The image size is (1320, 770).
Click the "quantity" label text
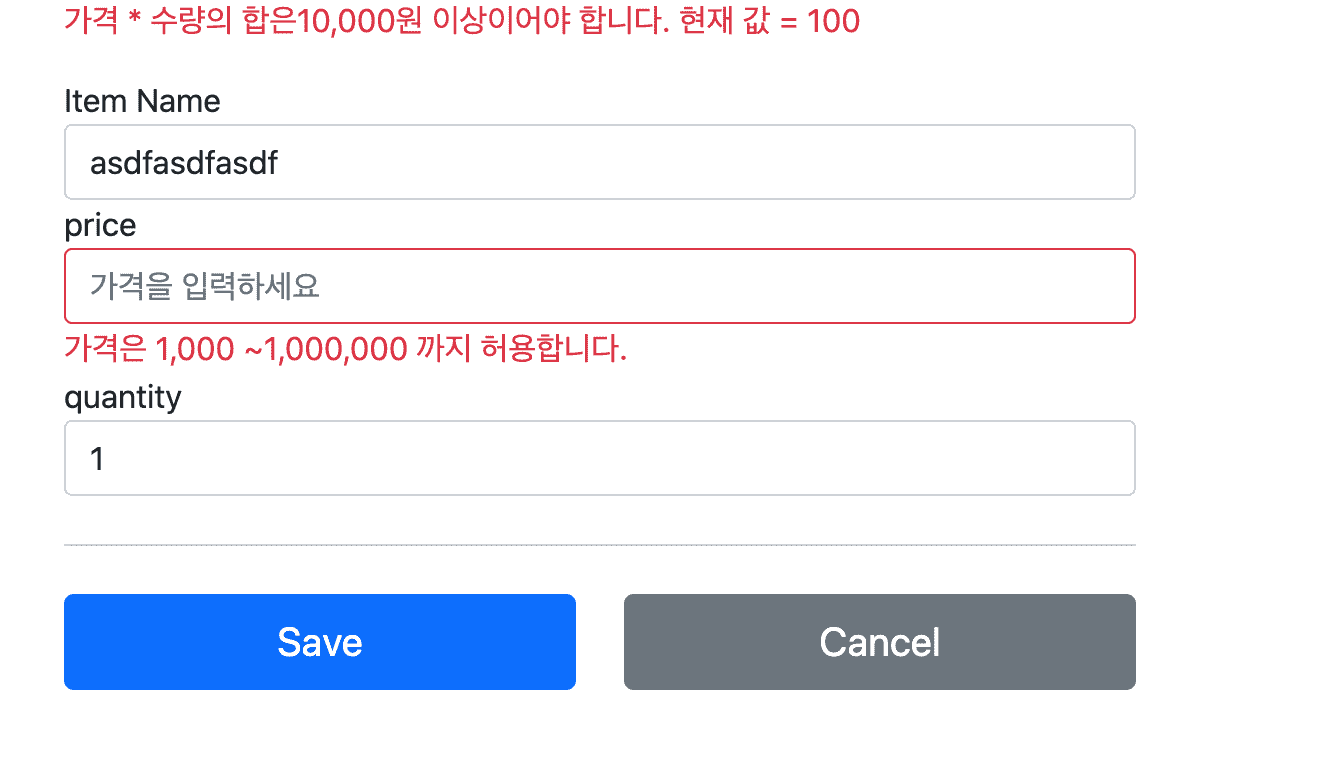tap(123, 398)
